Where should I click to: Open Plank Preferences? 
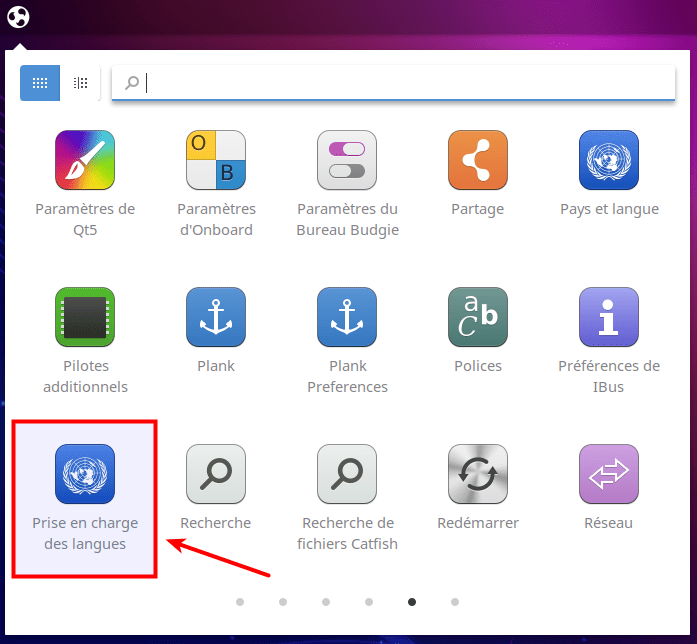pyautogui.click(x=347, y=317)
